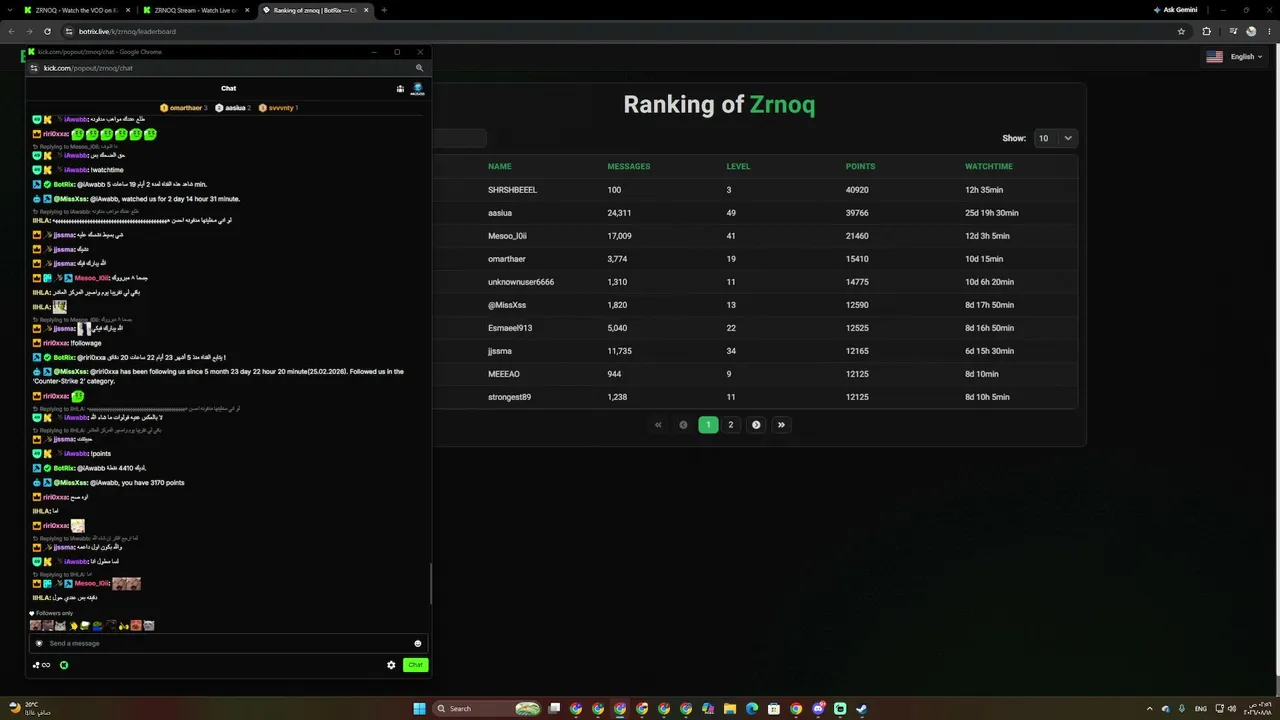
Task: Go to the previous leaderboard page arrow
Action: pyautogui.click(x=683, y=425)
